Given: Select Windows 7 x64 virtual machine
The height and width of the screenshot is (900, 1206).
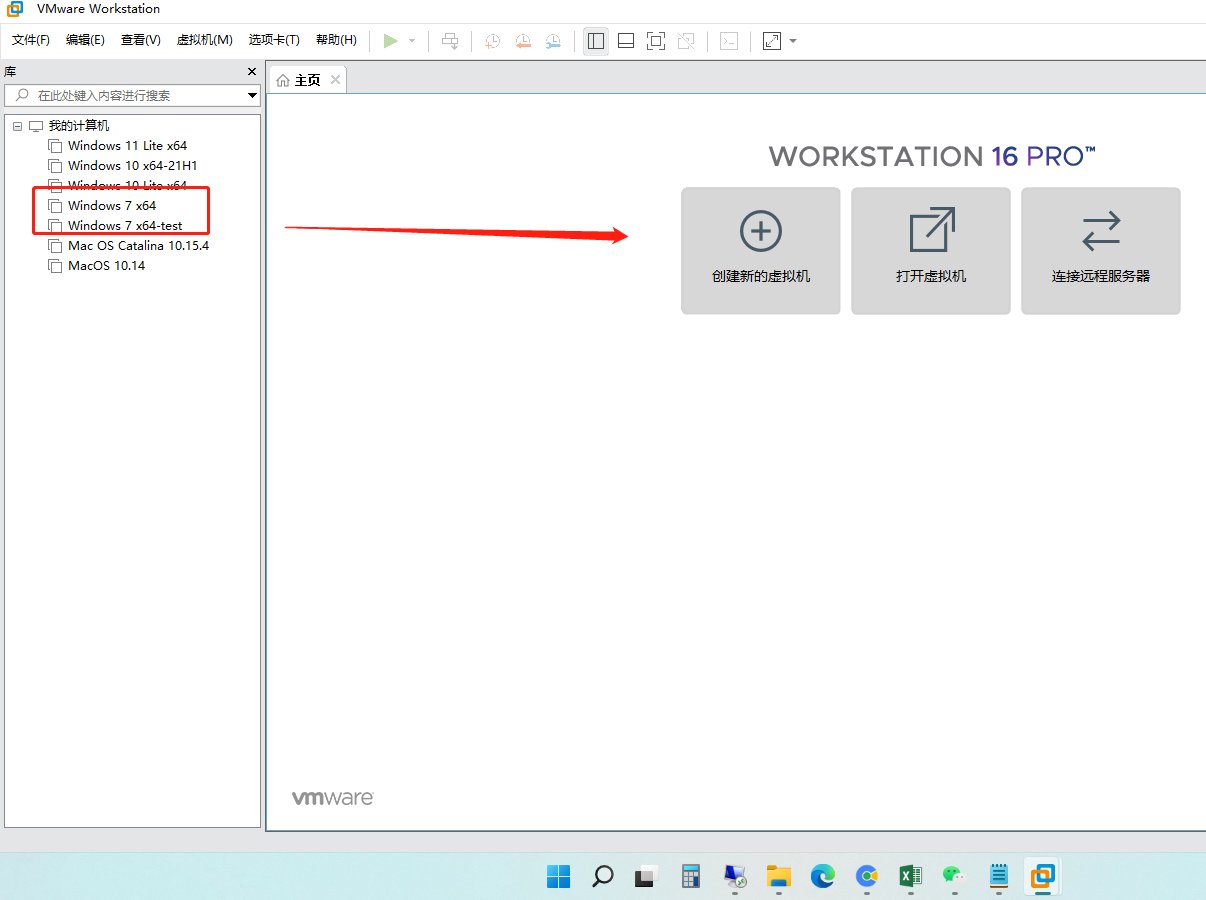Looking at the screenshot, I should point(112,206).
